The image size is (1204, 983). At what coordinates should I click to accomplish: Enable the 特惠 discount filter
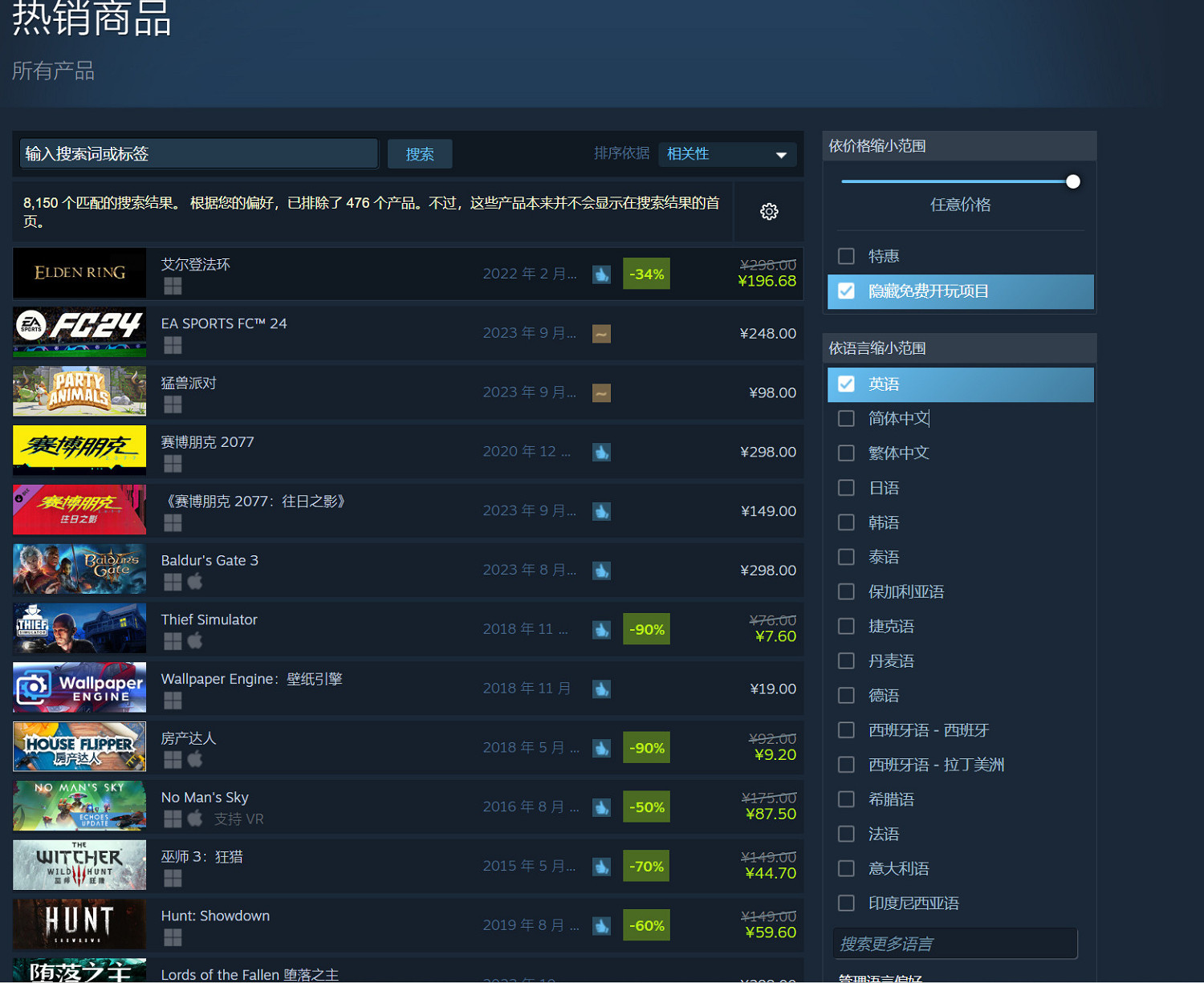(845, 256)
